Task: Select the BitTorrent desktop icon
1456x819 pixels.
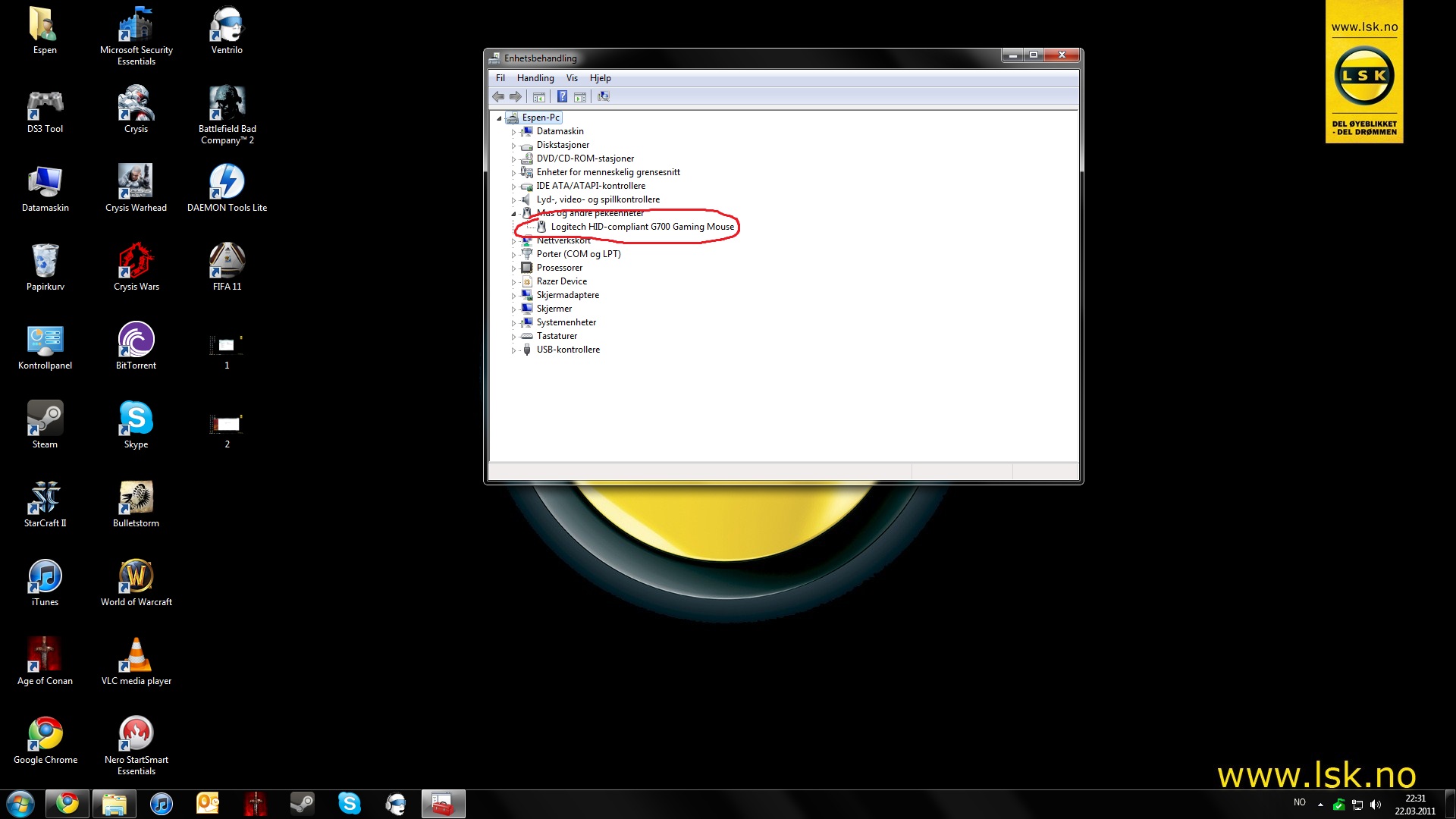Action: (x=136, y=346)
